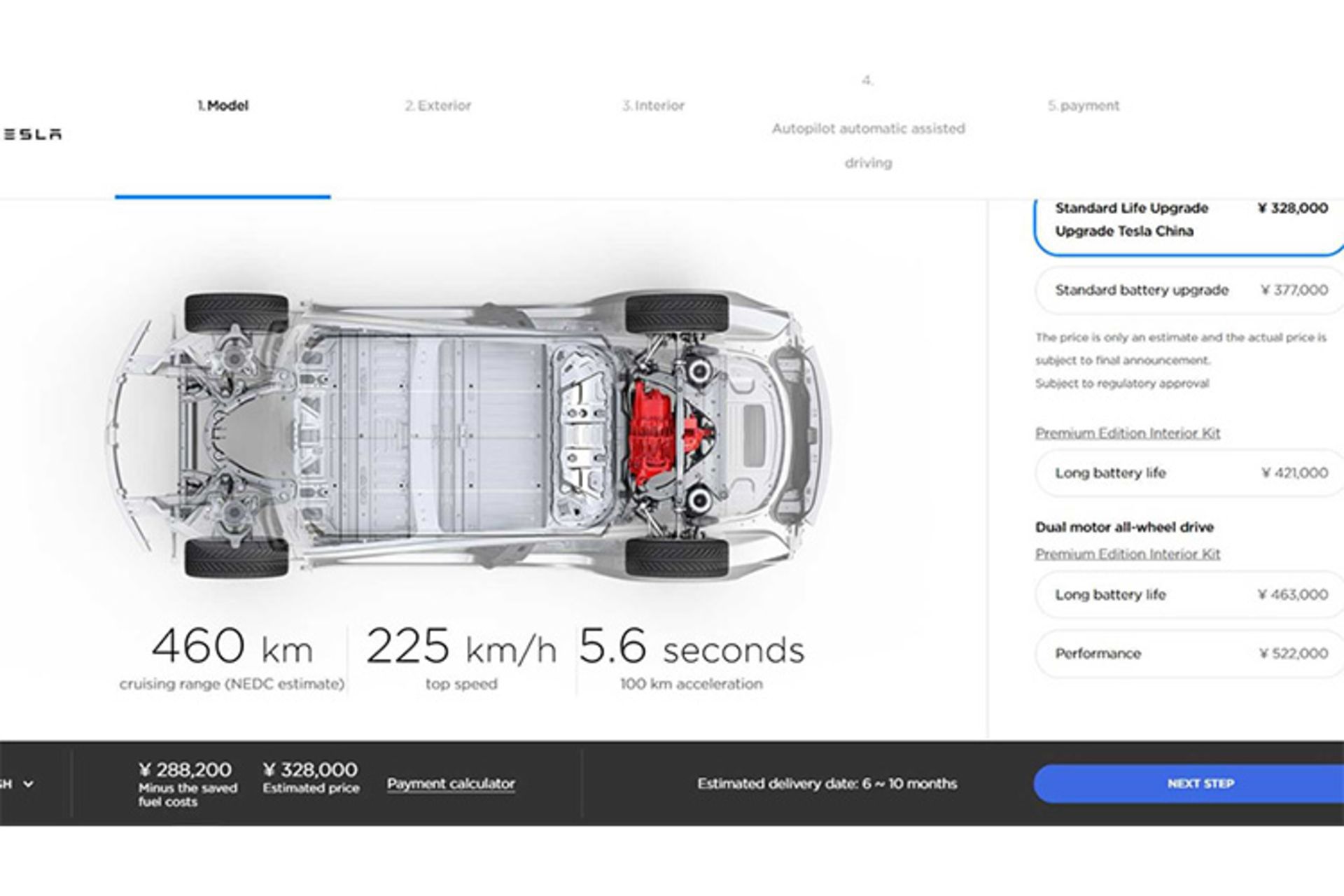This screenshot has height=896, width=1344.
Task: Choose Standard battery upgrade ¥ 377,000 option
Action: (1189, 290)
